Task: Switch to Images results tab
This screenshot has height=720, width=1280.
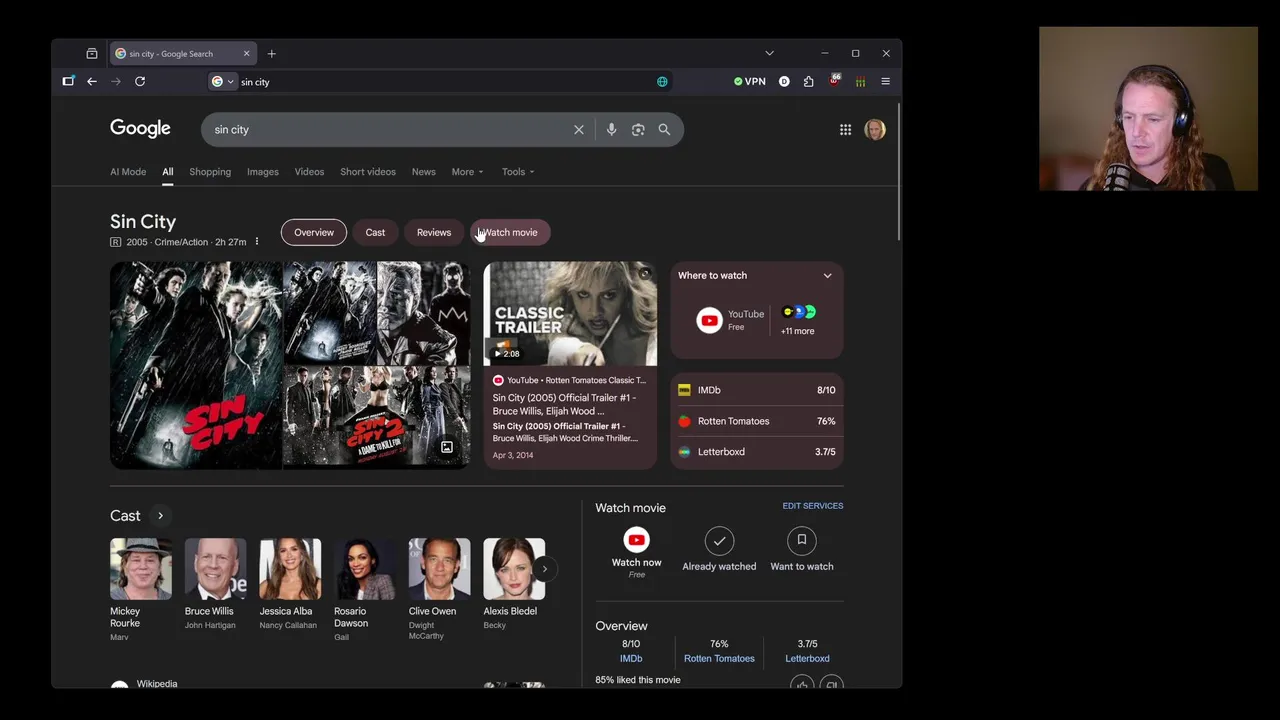Action: point(263,172)
